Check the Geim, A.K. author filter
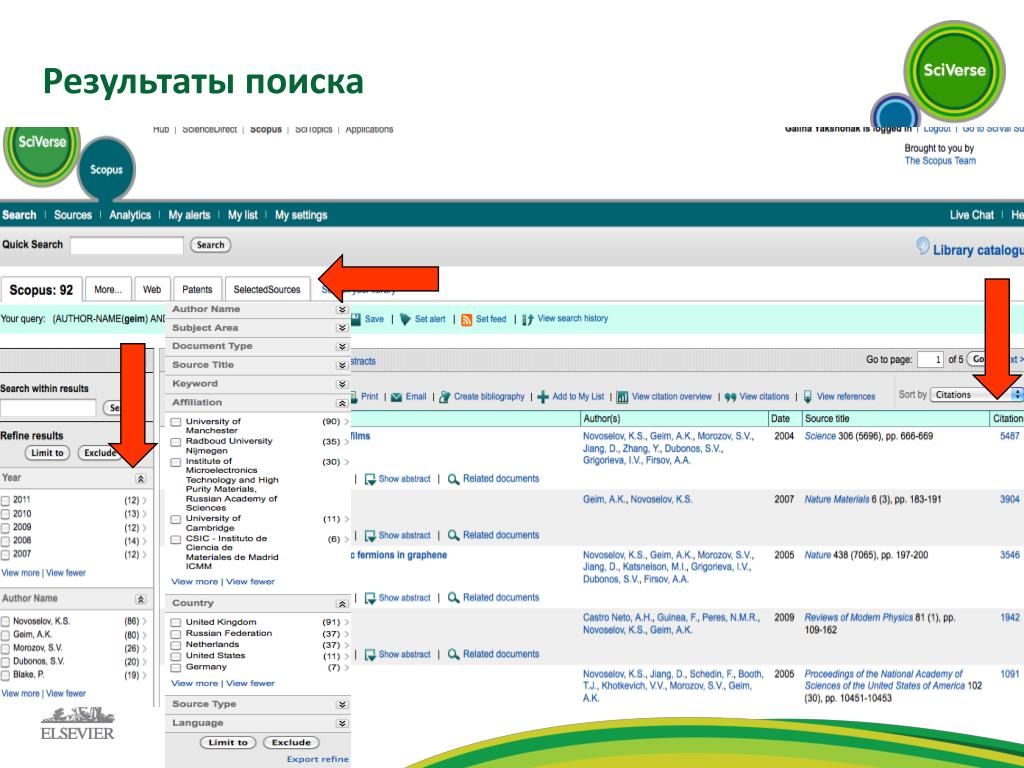1024x768 pixels. (x=5, y=635)
